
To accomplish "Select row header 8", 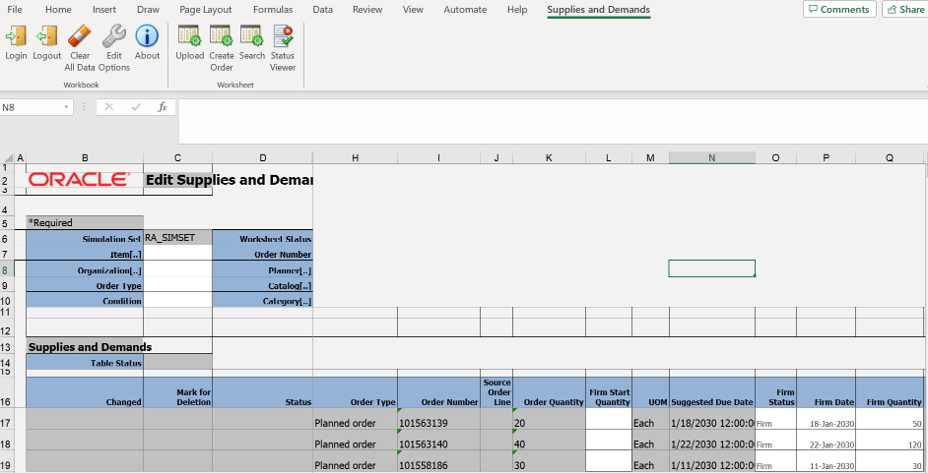I will coord(7,270).
